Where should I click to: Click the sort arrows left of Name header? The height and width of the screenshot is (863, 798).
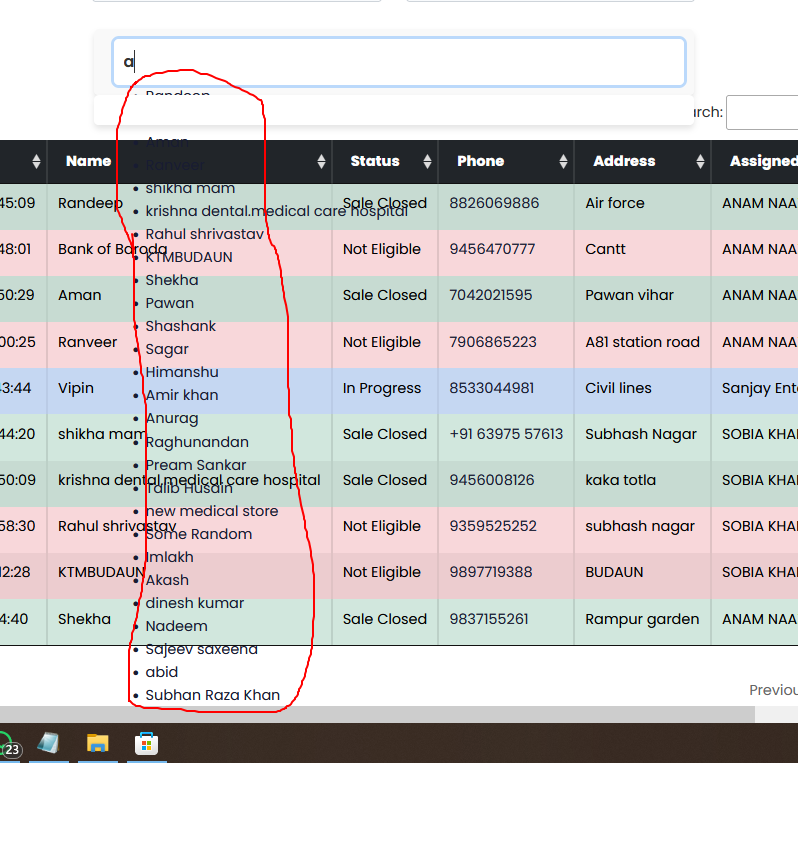(36, 162)
